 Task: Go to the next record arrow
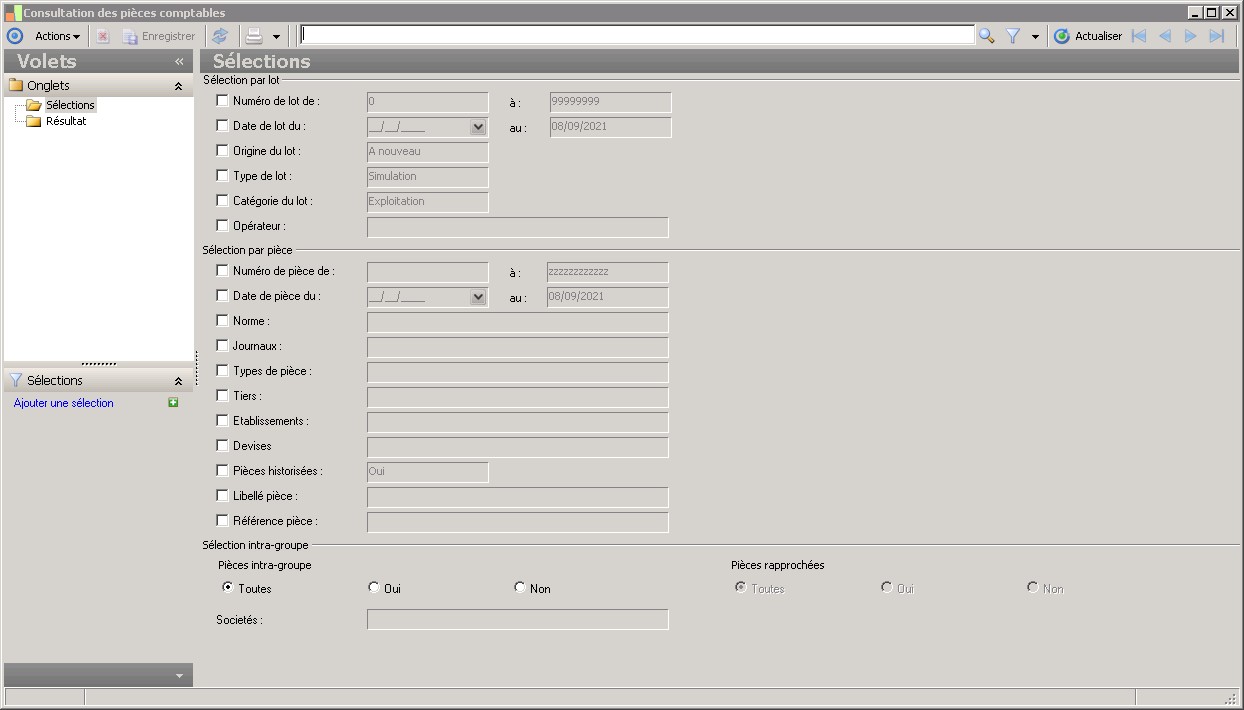point(1191,36)
